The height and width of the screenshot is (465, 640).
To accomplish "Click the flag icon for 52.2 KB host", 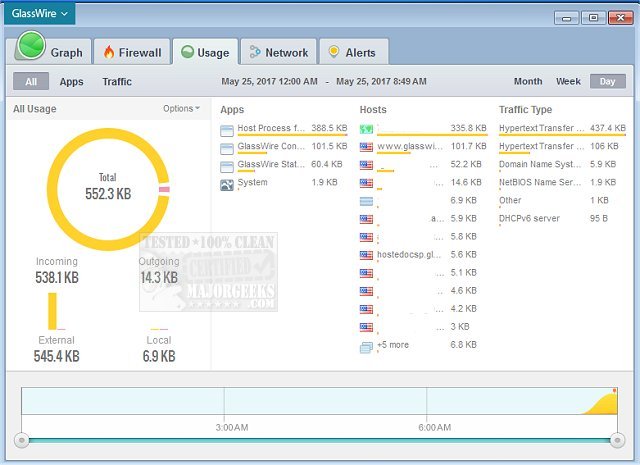I will pyautogui.click(x=366, y=165).
